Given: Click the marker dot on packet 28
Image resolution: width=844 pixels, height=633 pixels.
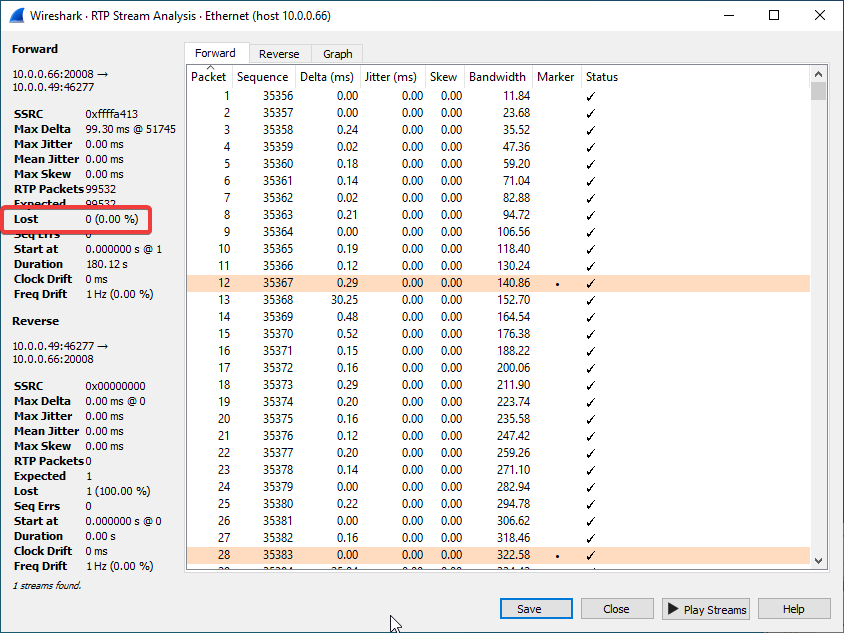Looking at the screenshot, I should pyautogui.click(x=557, y=555).
